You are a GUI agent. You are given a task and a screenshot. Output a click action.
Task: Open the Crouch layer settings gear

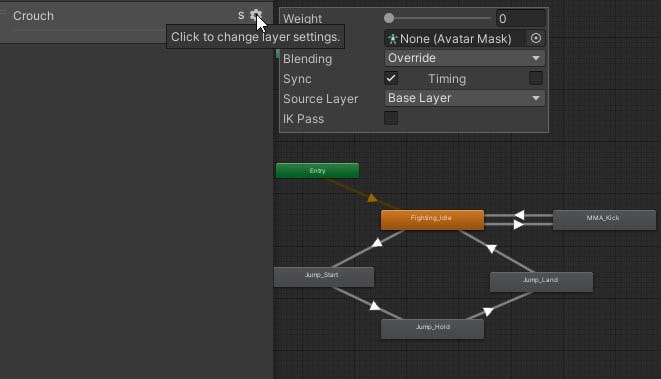point(255,16)
